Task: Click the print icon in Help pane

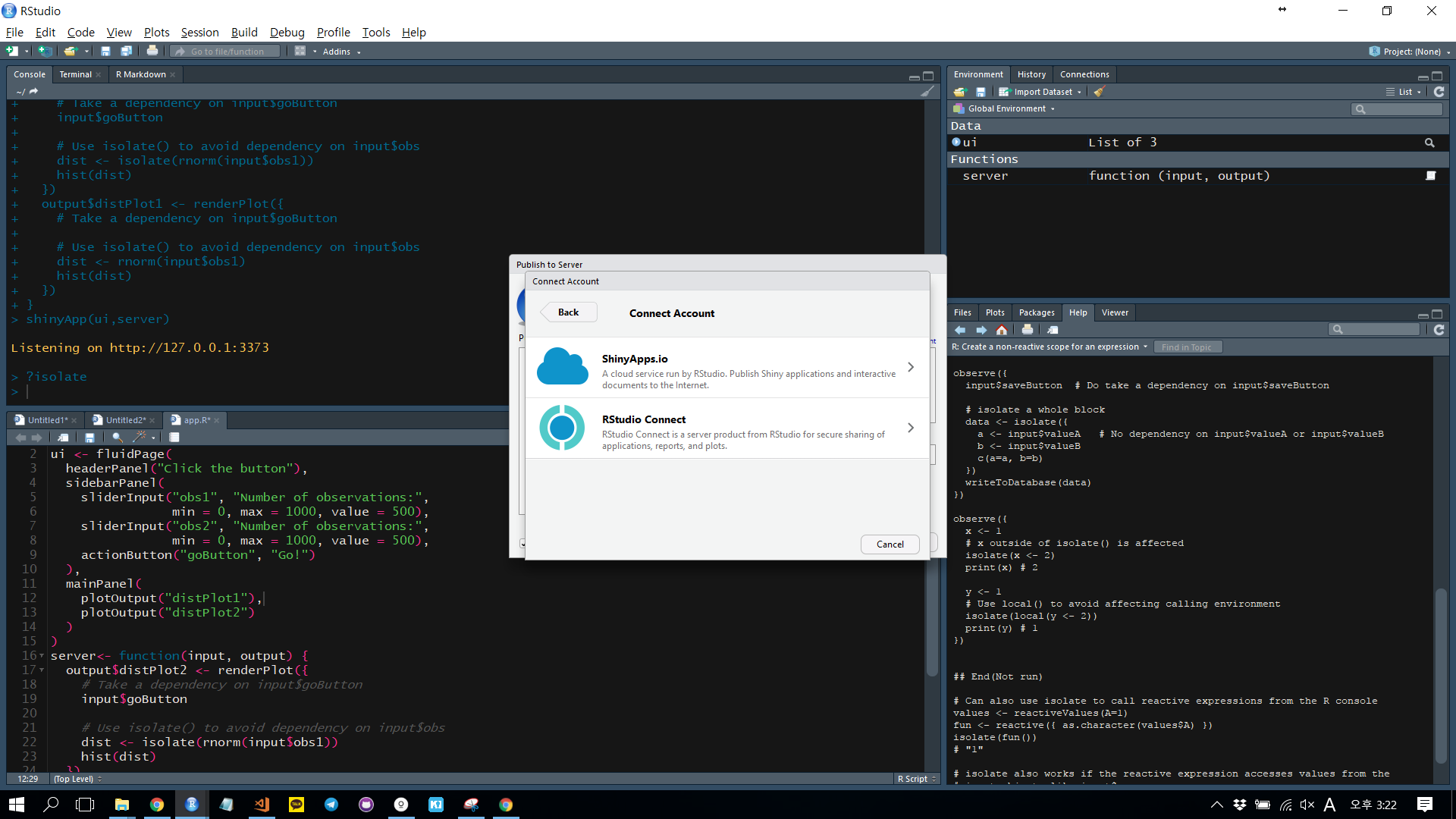Action: (x=1027, y=330)
